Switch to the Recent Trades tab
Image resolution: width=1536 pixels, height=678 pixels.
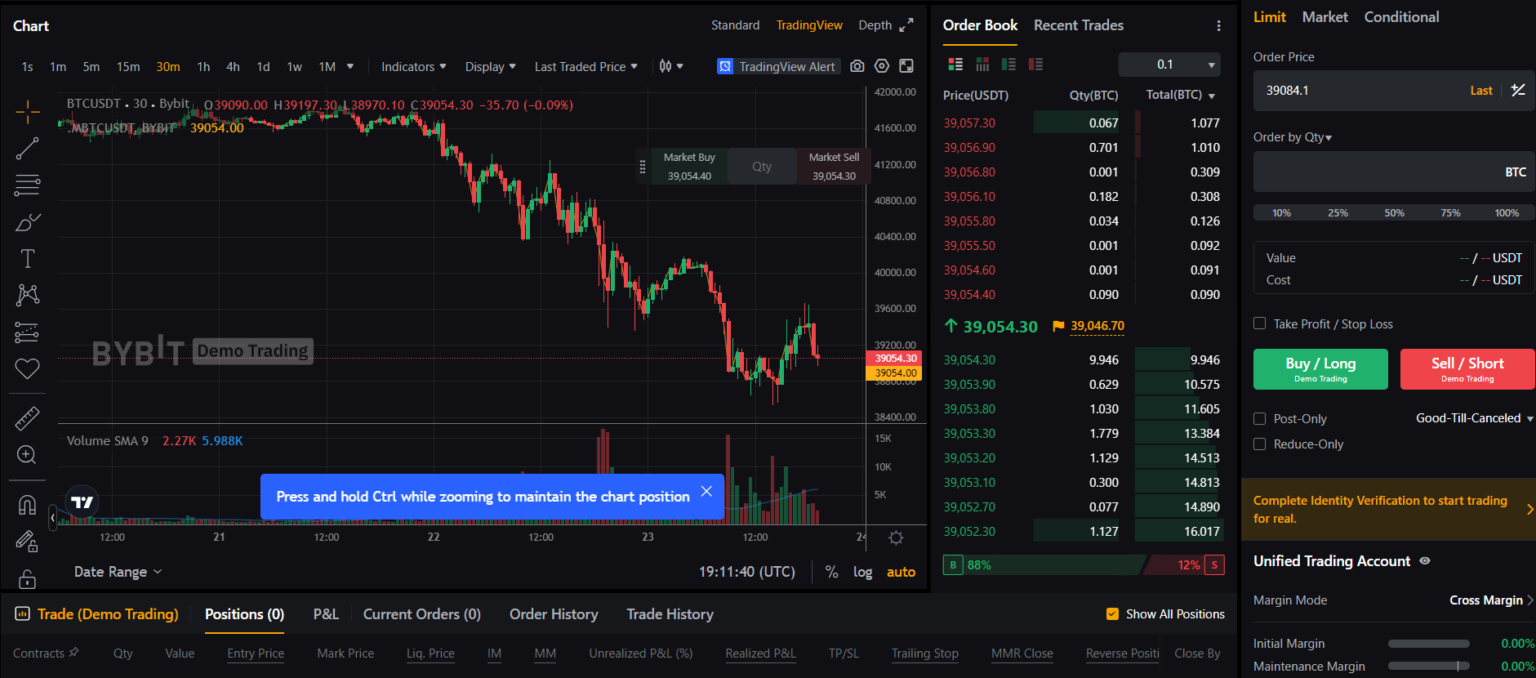[1078, 25]
